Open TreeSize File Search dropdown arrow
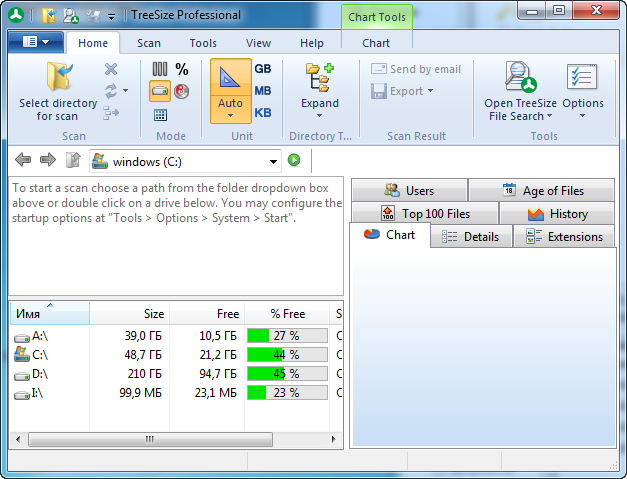The image size is (627, 479). click(549, 116)
